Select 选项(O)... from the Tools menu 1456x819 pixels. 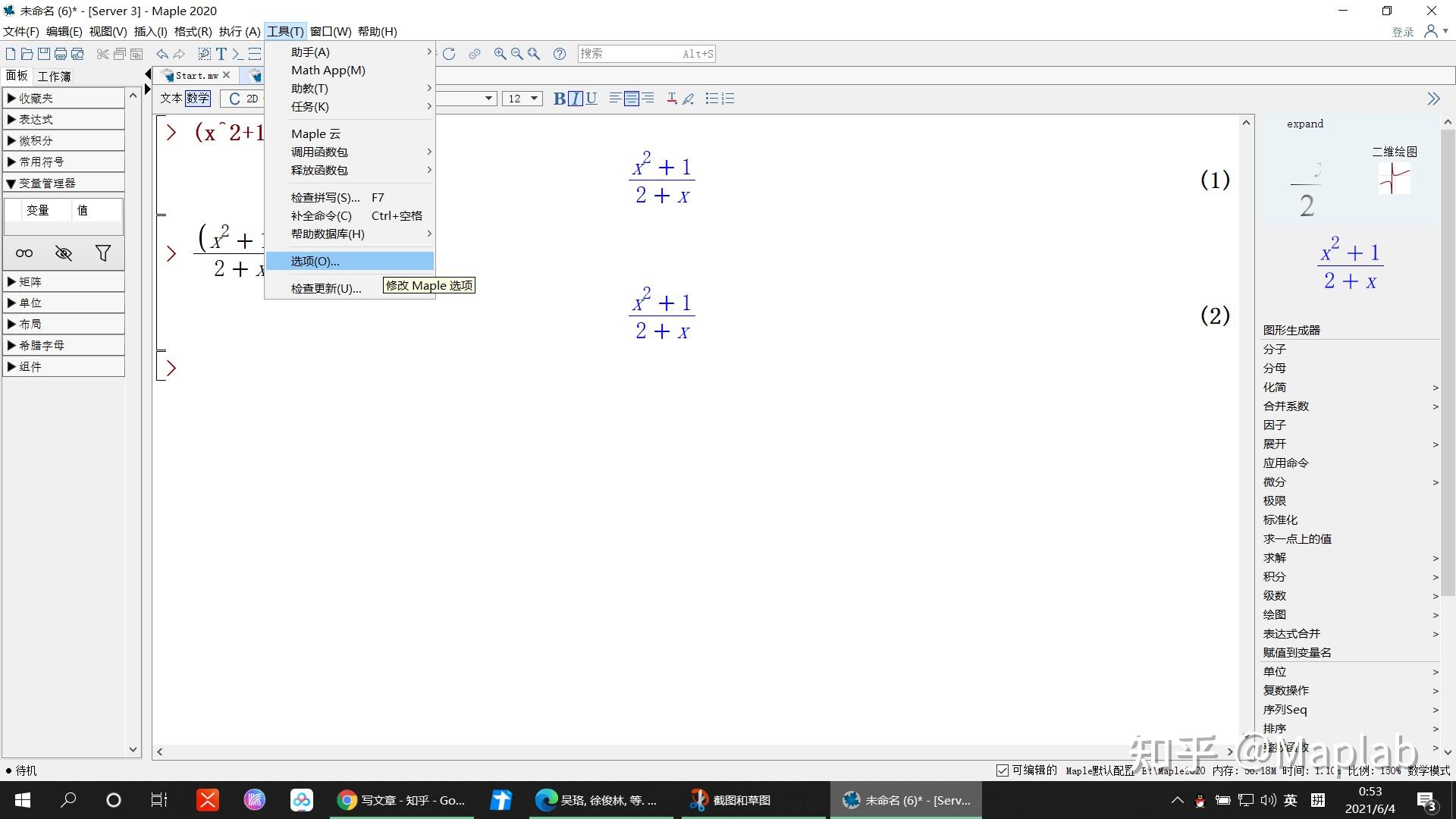(315, 262)
